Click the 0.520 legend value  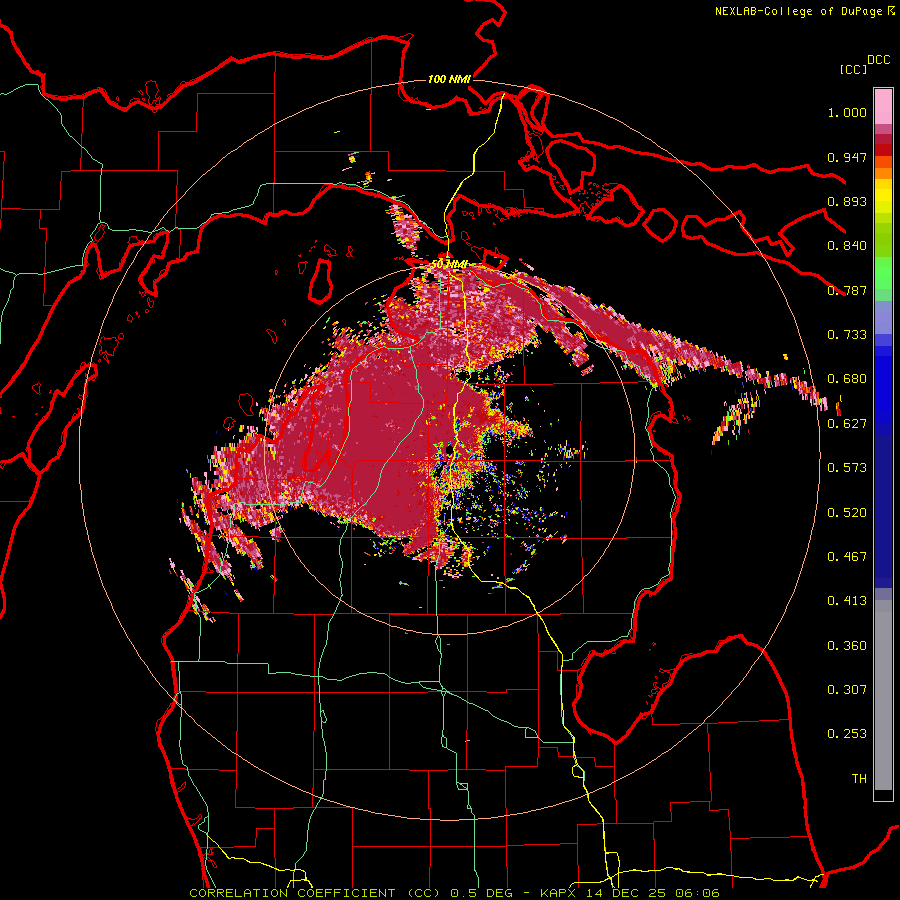click(x=847, y=513)
